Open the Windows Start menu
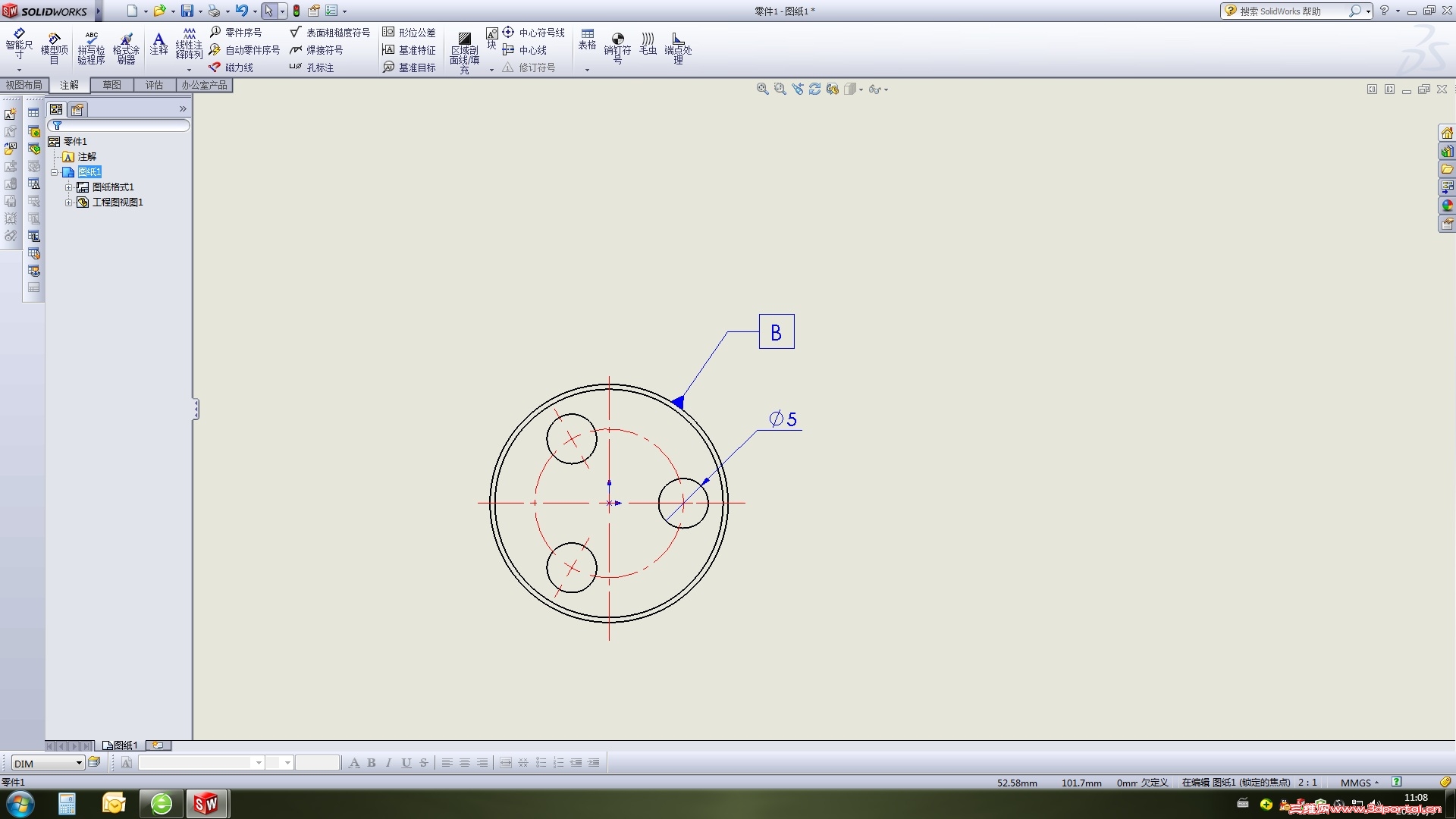 pyautogui.click(x=20, y=804)
